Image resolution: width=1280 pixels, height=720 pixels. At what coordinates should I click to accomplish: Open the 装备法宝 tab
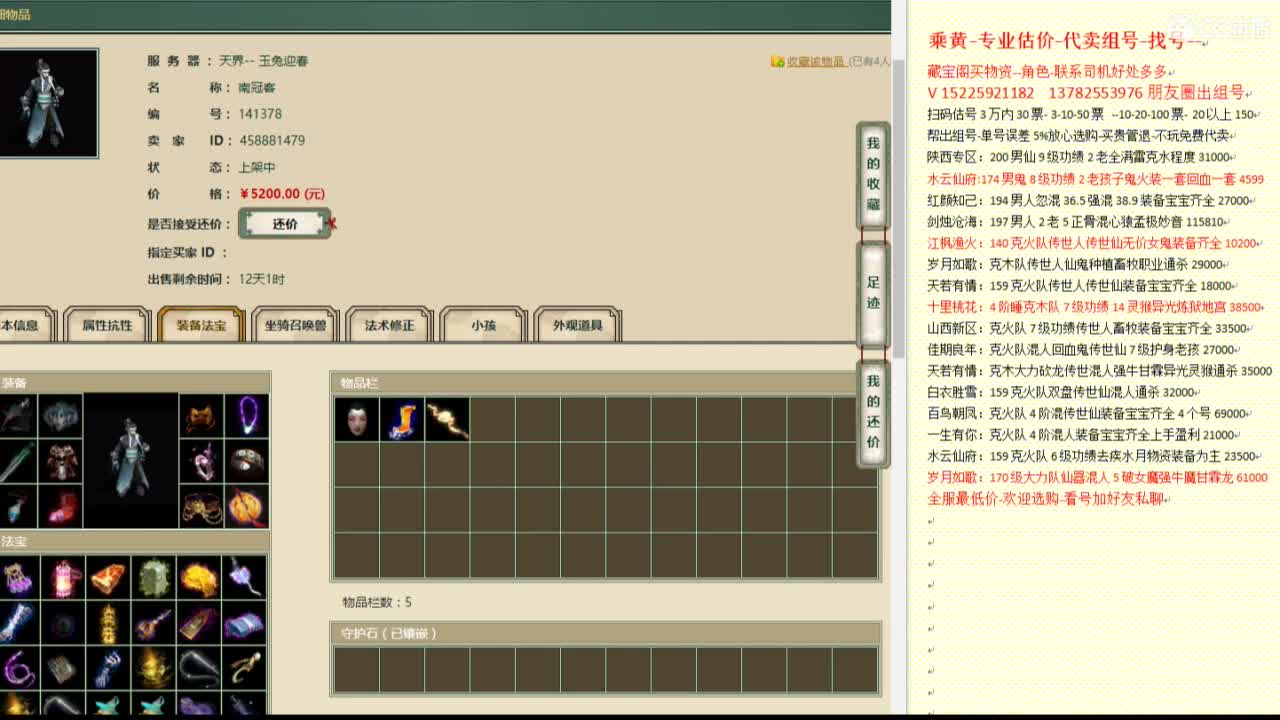pos(201,325)
